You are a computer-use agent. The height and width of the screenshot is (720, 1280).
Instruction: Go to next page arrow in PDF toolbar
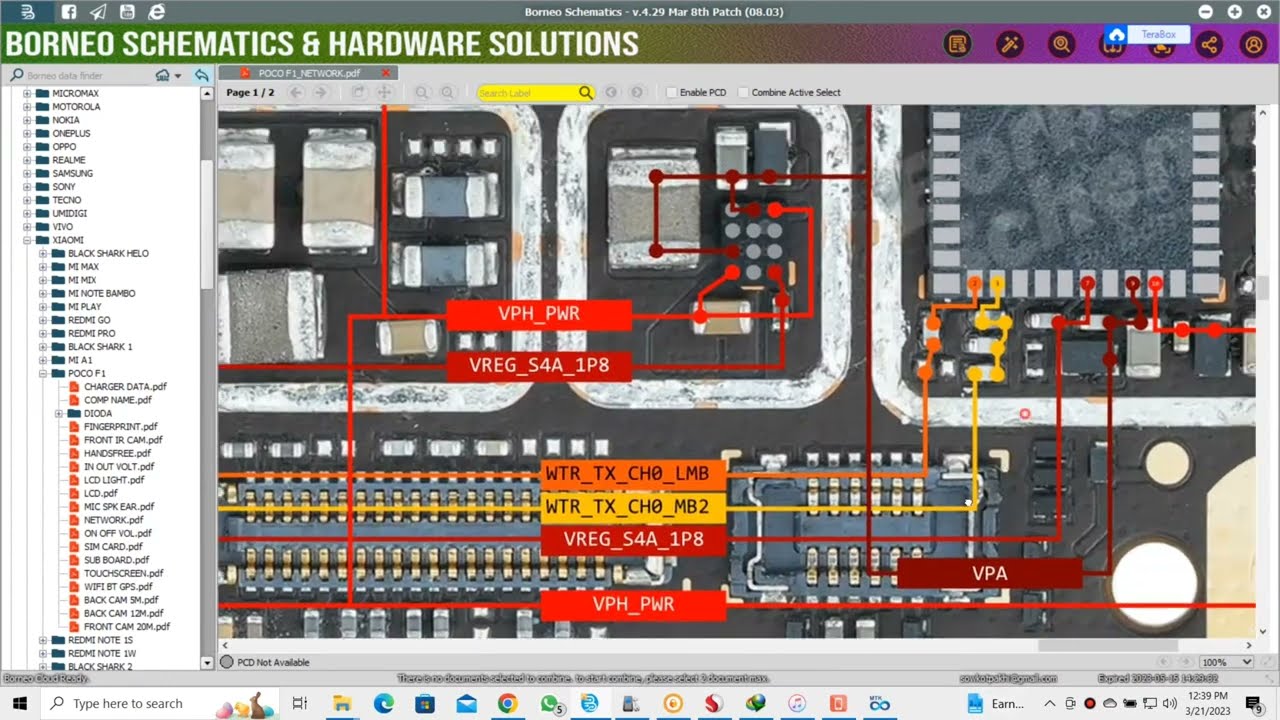[320, 92]
